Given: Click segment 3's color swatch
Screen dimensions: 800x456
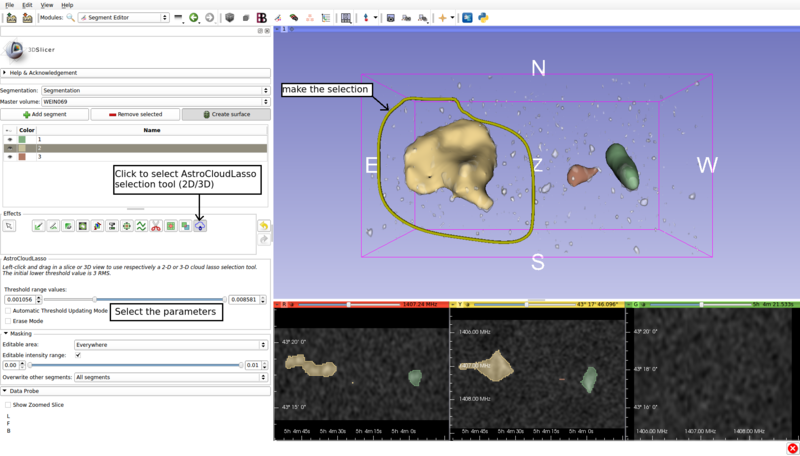Looking at the screenshot, I should (22, 157).
